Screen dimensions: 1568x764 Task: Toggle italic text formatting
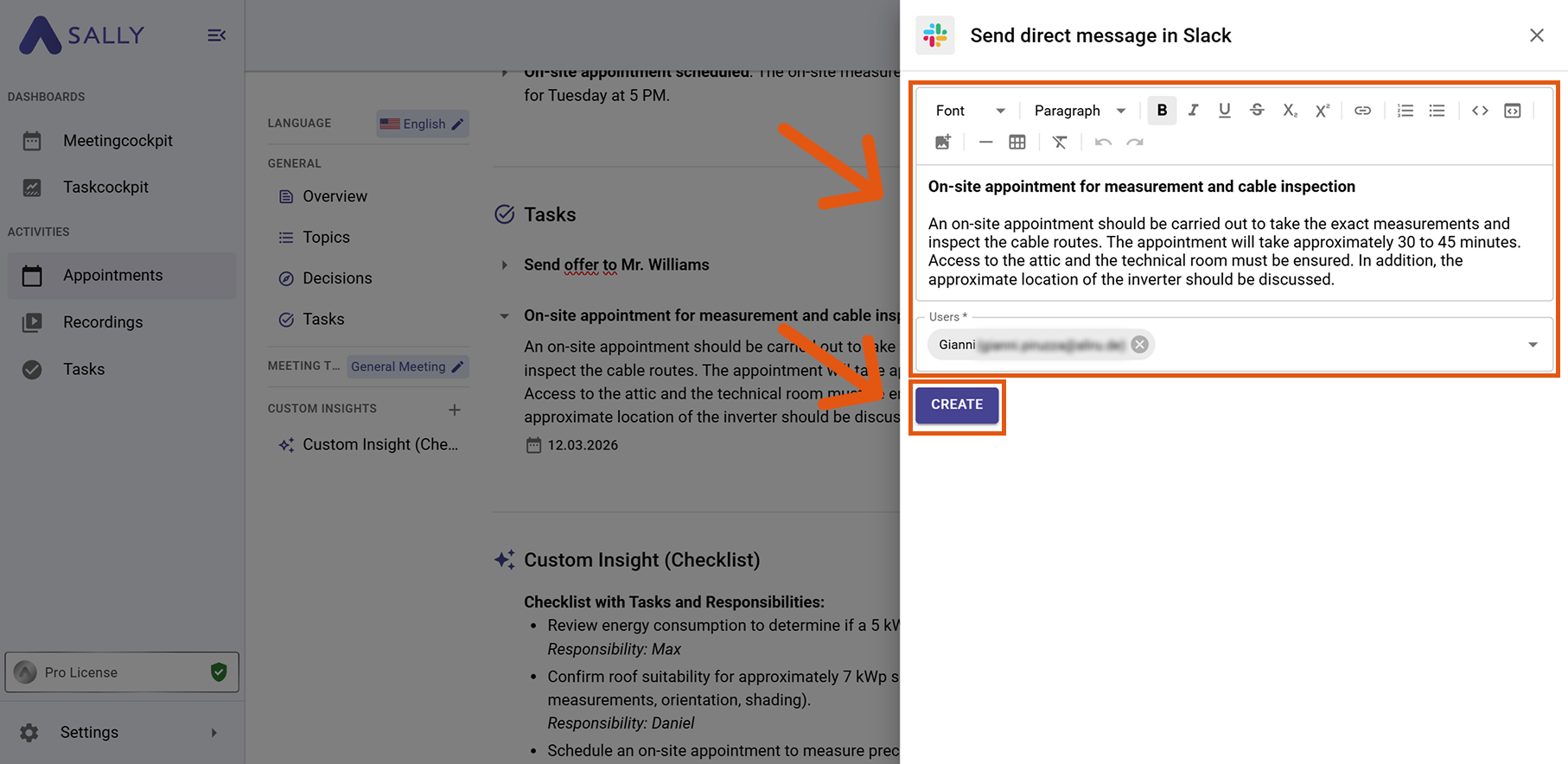(1193, 111)
